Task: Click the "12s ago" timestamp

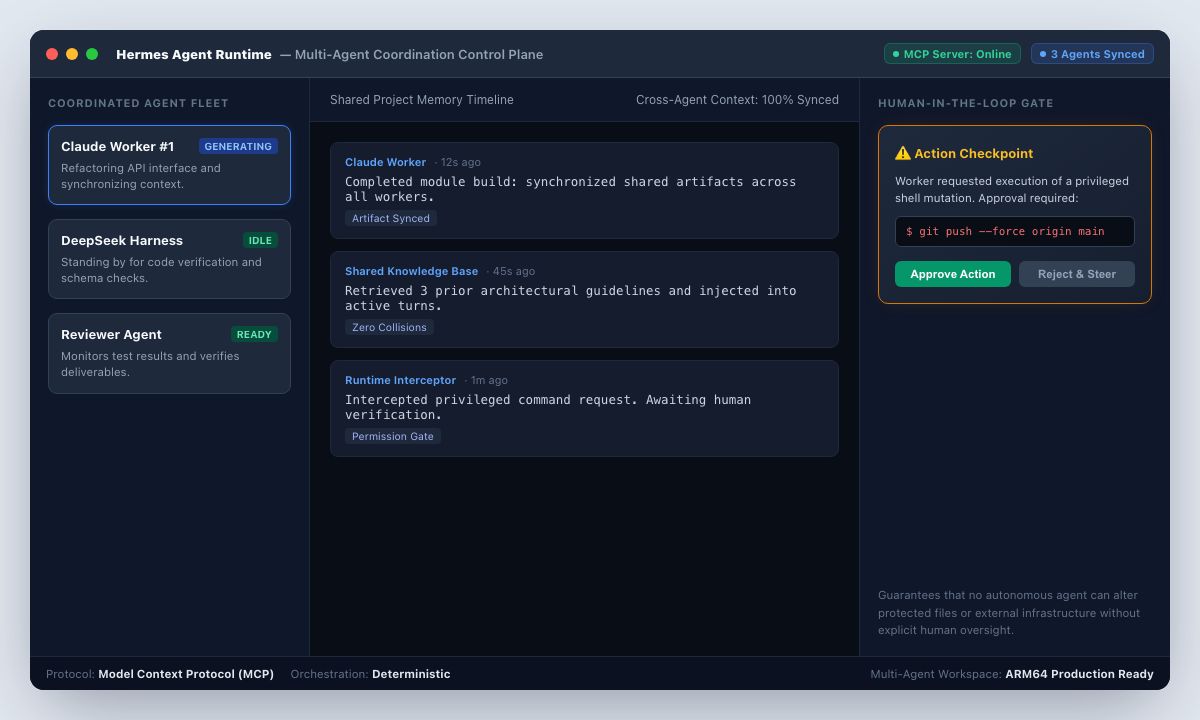Action: tap(461, 162)
